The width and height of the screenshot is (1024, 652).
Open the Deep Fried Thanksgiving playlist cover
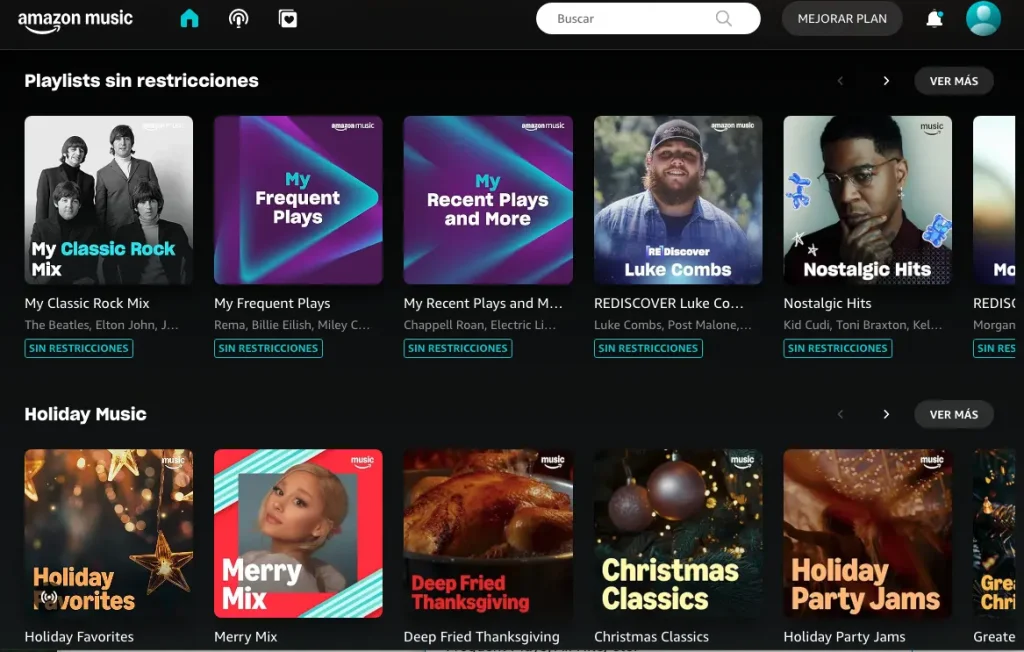(x=487, y=533)
